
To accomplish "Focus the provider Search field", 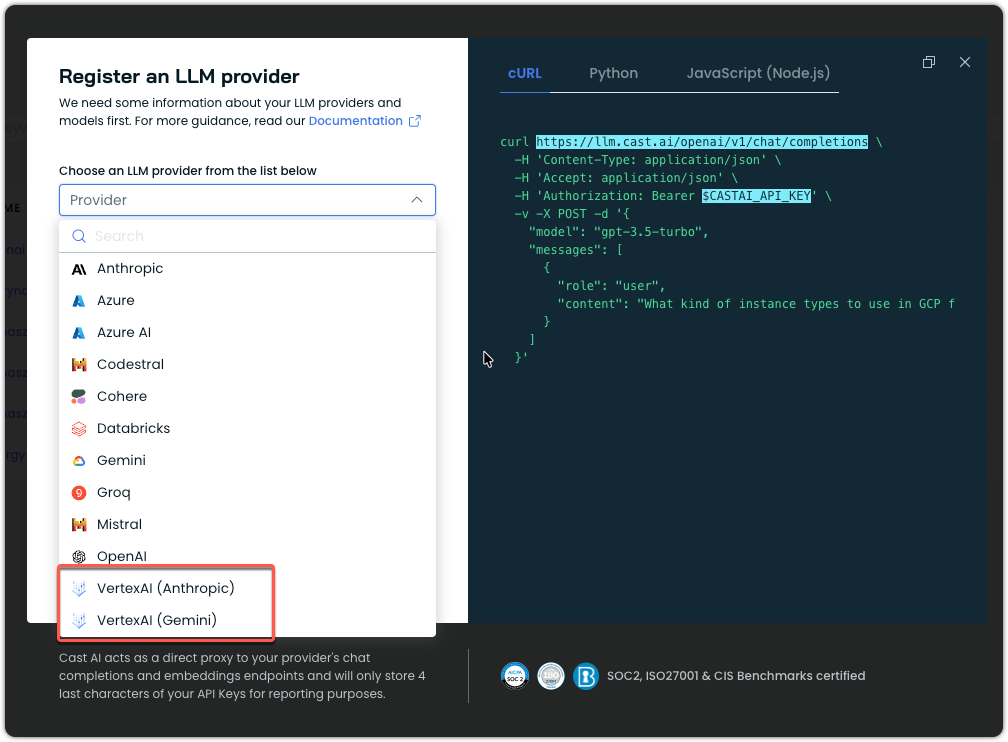I will click(248, 236).
